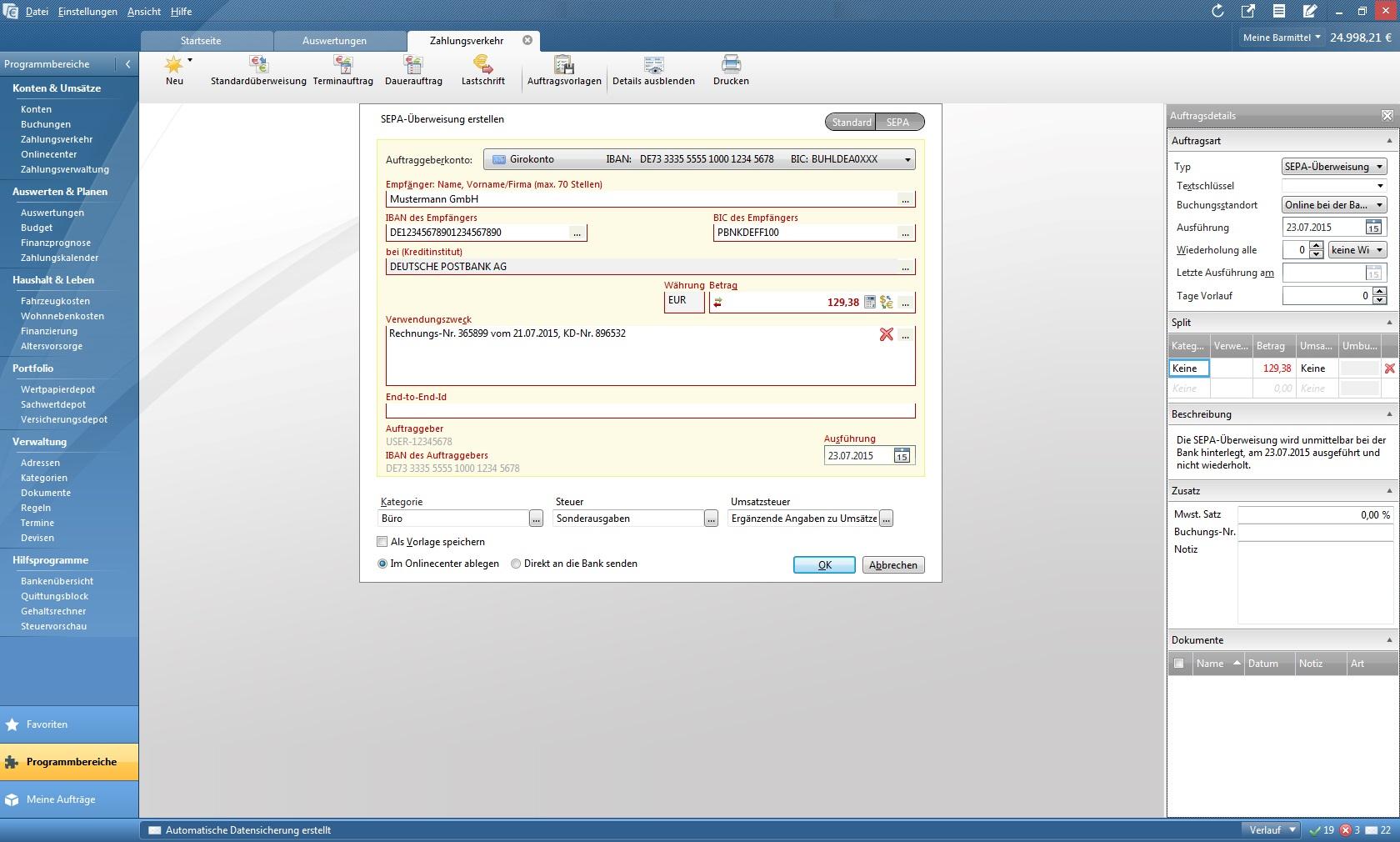Open the Typ SEPA-Überweisung dropdown
Screen dimensions: 1400x842
point(1379,167)
